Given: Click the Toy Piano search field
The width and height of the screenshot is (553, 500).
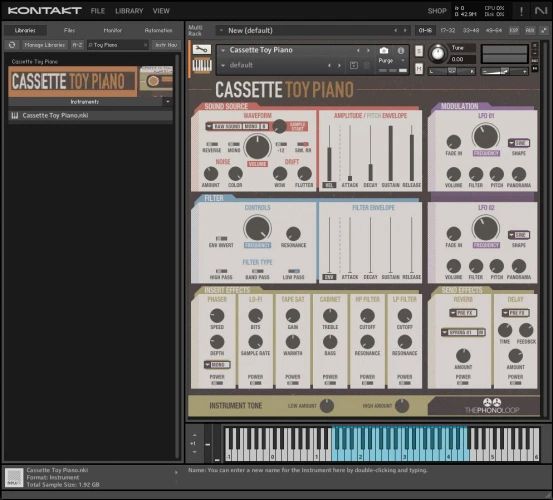Looking at the screenshot, I should pos(117,45).
